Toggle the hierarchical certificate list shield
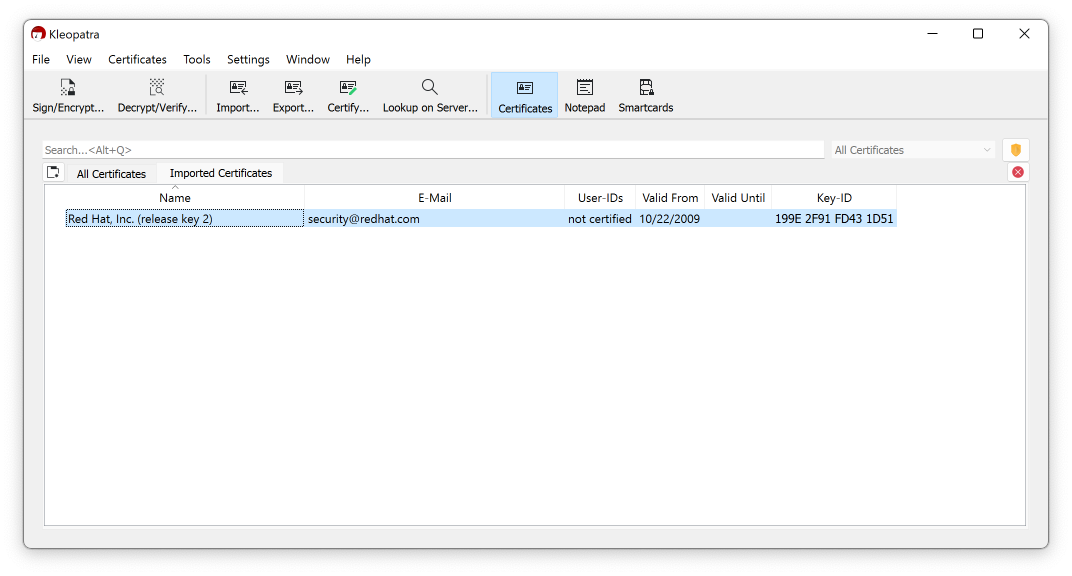This screenshot has width=1072, height=576. pos(1016,149)
